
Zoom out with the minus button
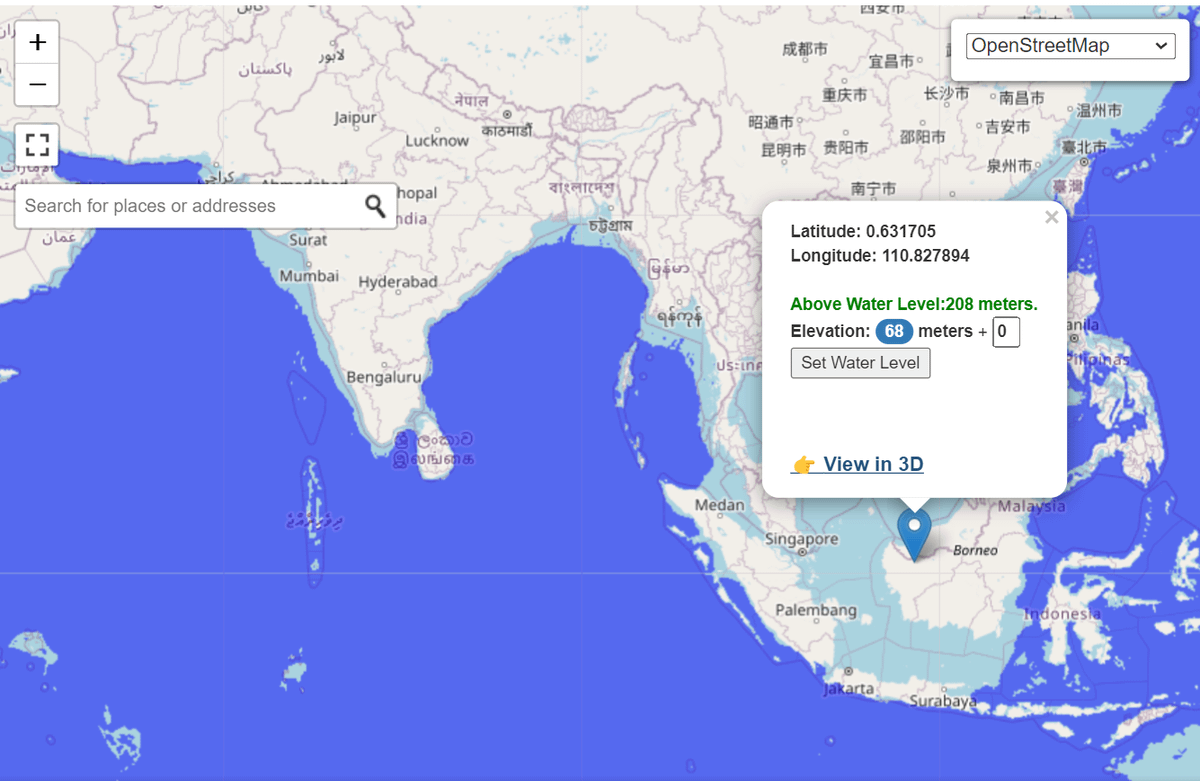point(37,85)
